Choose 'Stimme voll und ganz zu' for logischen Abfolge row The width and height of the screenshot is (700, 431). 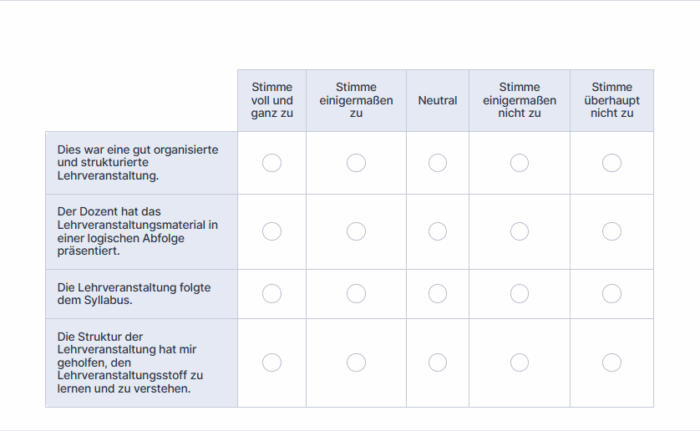272,231
